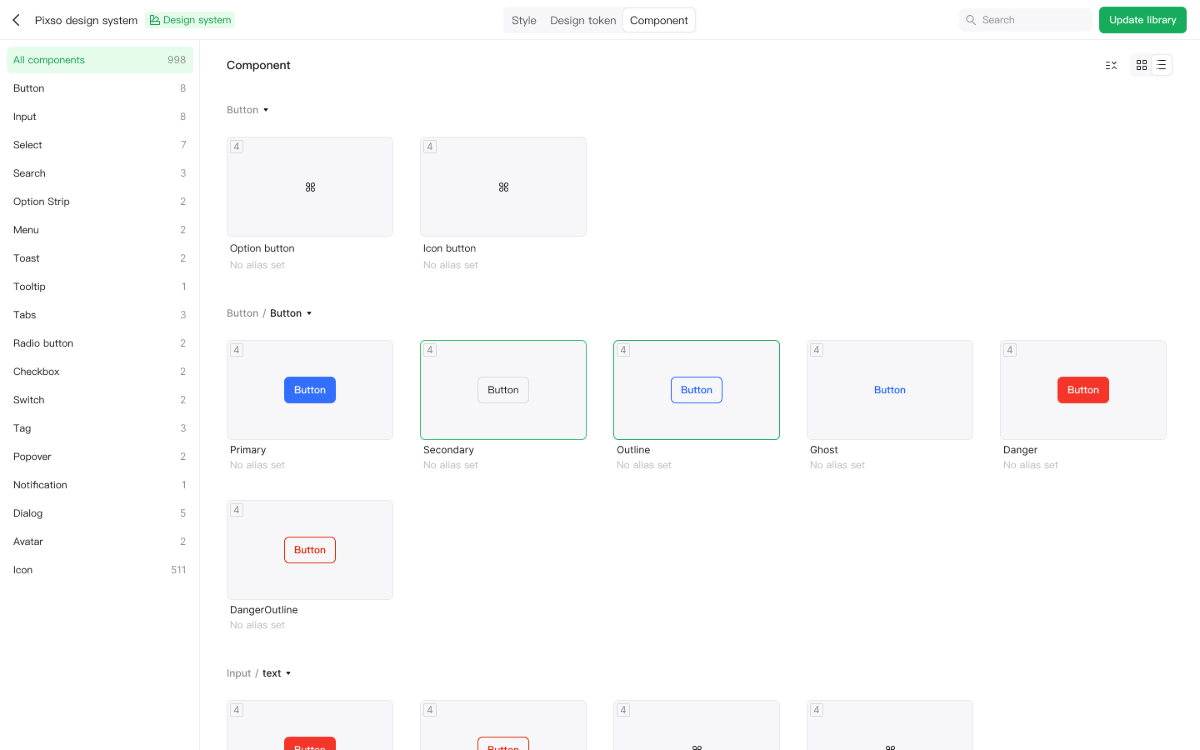
Task: Open the Toast category
Action: click(x=100, y=258)
